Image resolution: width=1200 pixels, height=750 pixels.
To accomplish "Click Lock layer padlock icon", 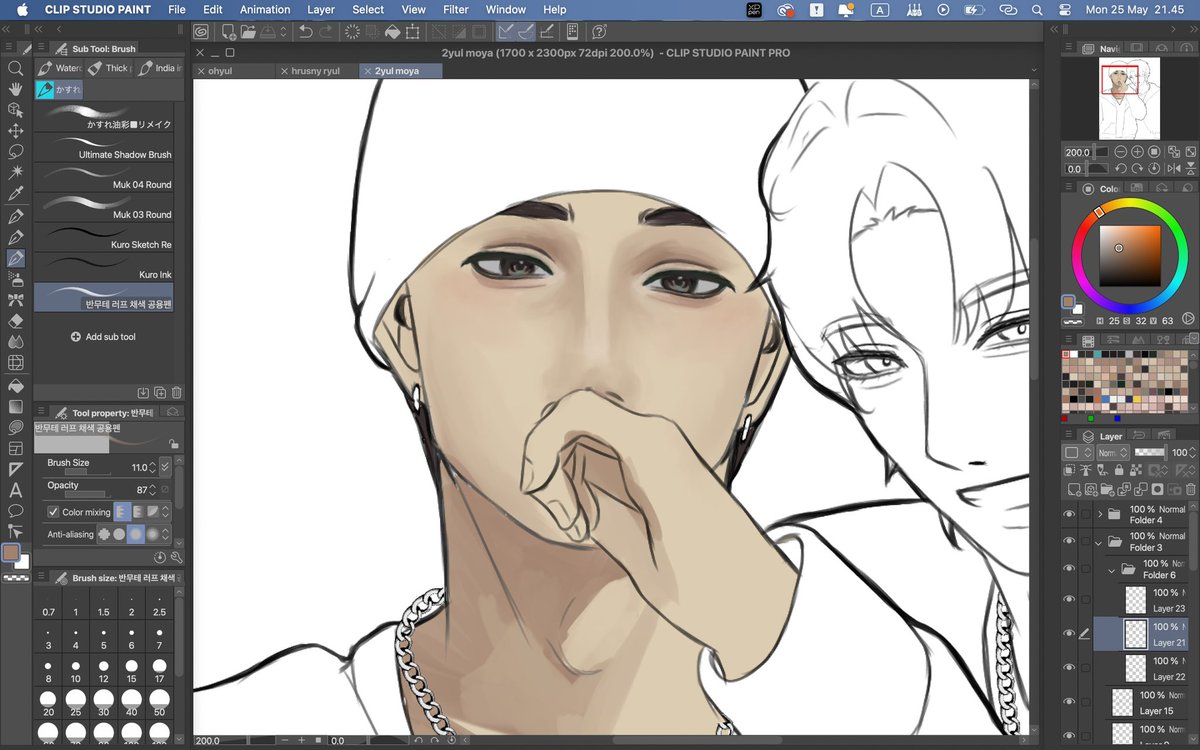I will [1120, 471].
